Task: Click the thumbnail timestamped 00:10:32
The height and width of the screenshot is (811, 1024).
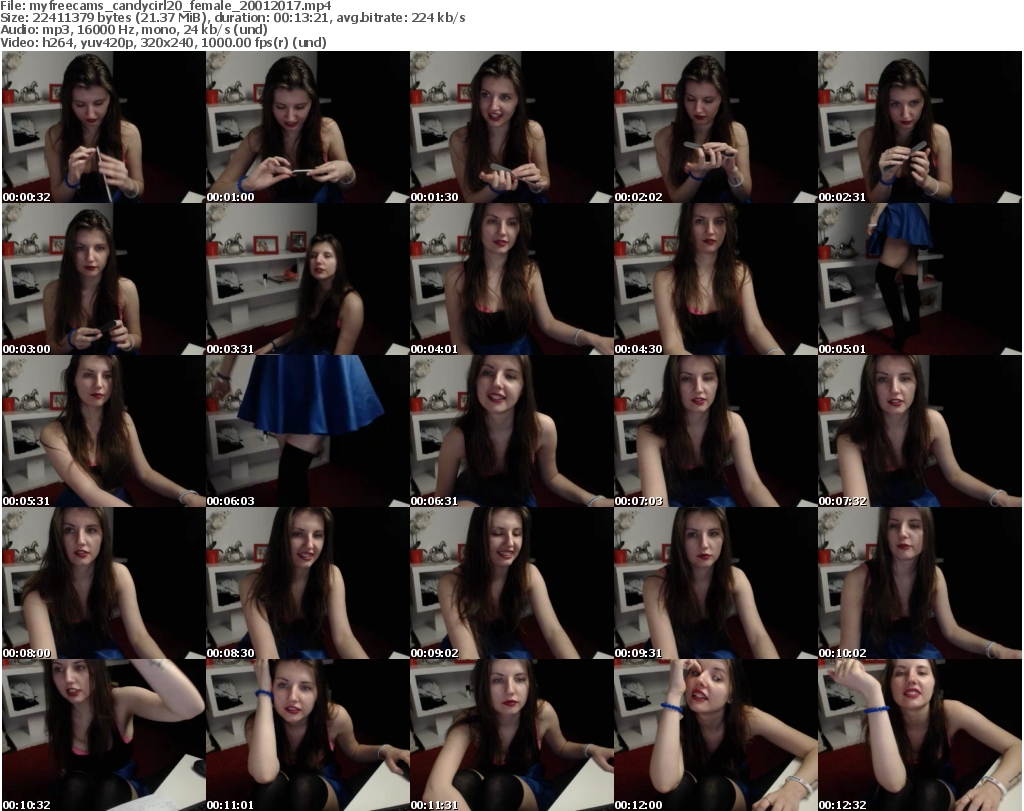Action: tap(104, 735)
